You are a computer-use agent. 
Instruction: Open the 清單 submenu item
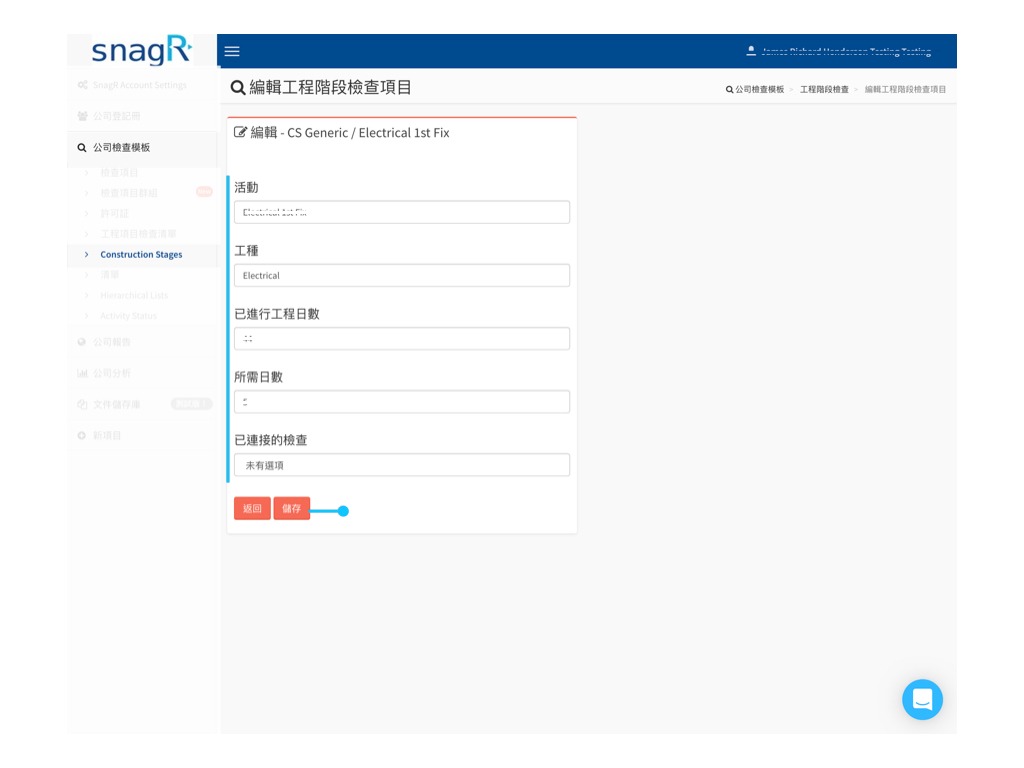[x=110, y=275]
